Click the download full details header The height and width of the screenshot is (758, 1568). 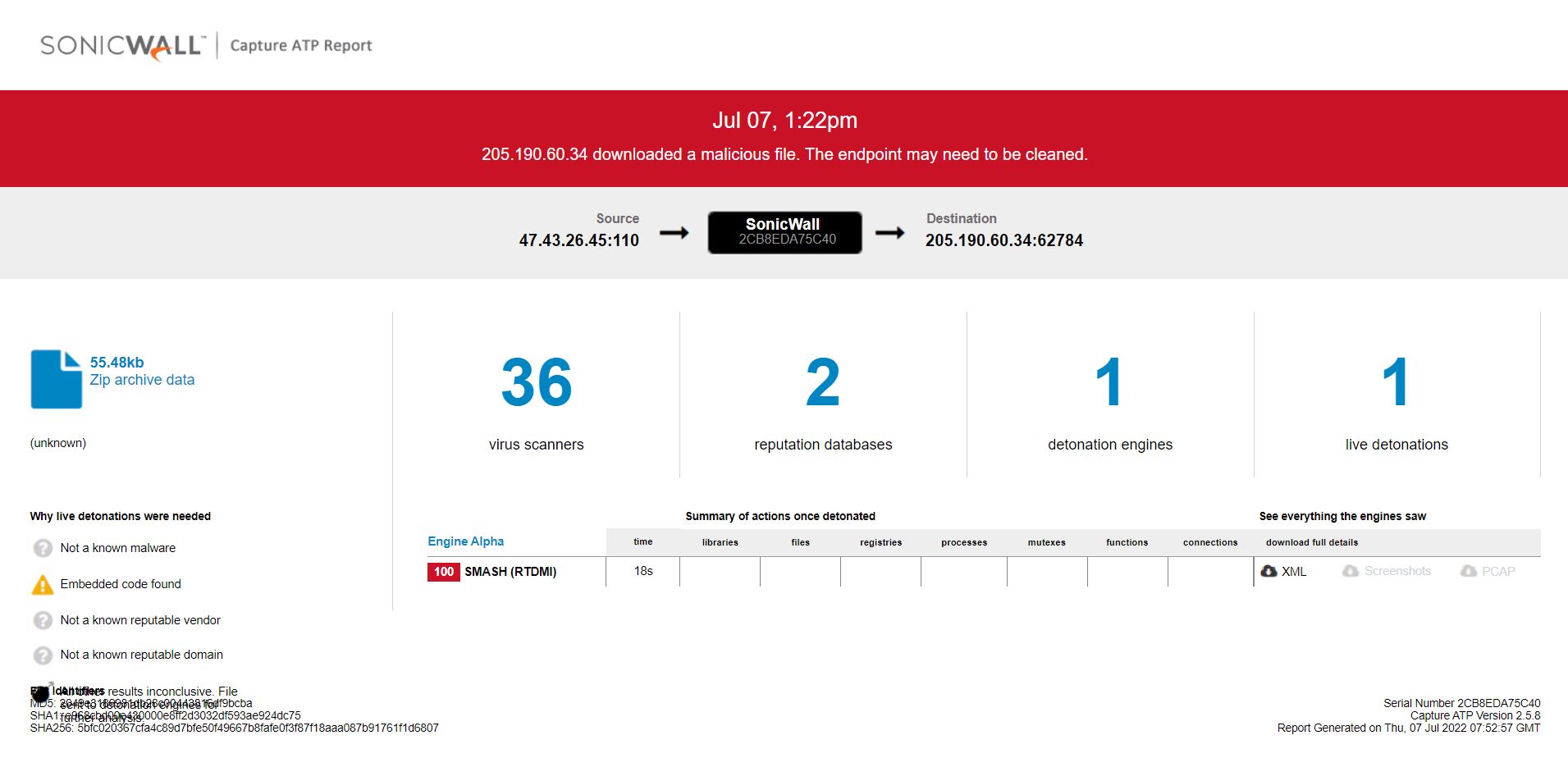1312,542
